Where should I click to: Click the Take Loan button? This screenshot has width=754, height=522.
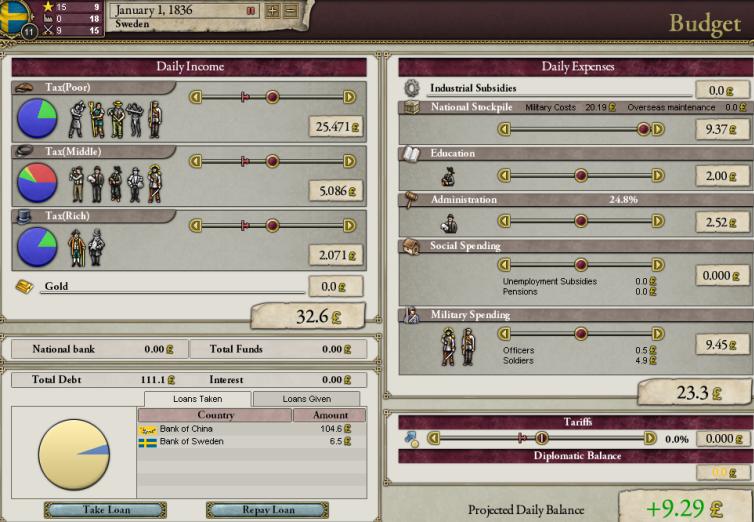point(106,510)
